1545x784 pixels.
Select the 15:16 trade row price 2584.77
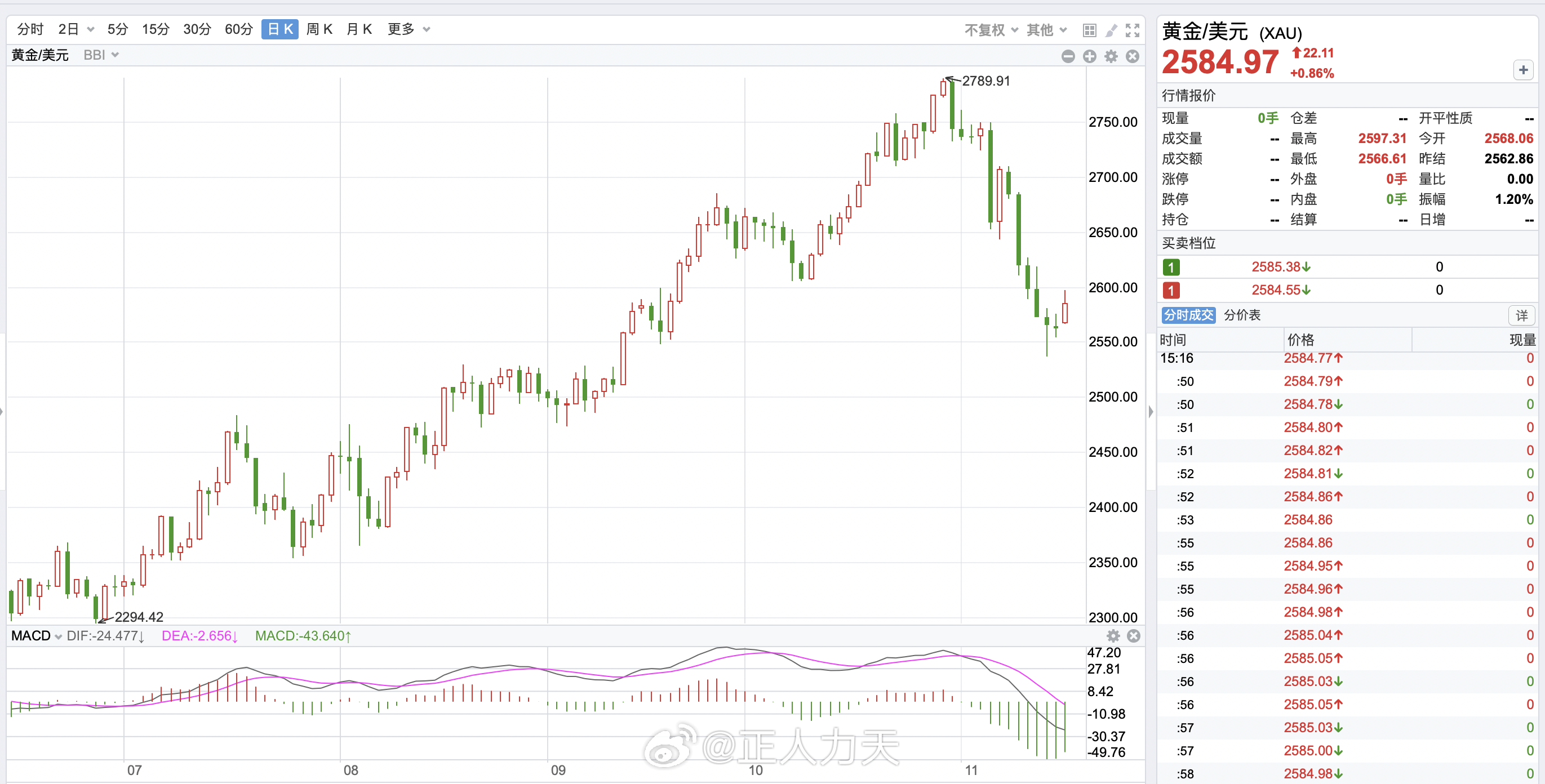click(x=1313, y=358)
